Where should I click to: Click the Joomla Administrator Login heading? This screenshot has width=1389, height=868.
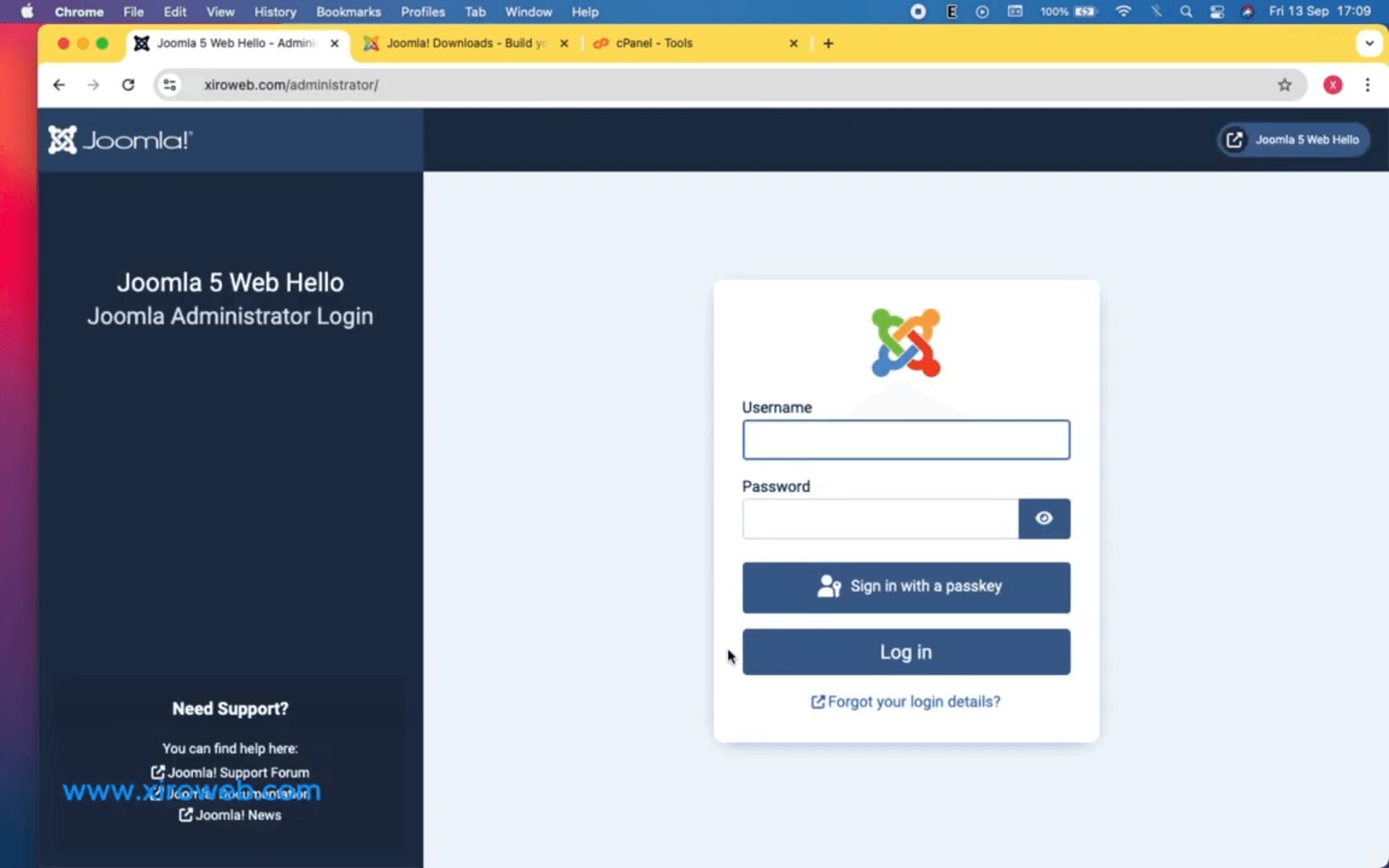pos(230,316)
